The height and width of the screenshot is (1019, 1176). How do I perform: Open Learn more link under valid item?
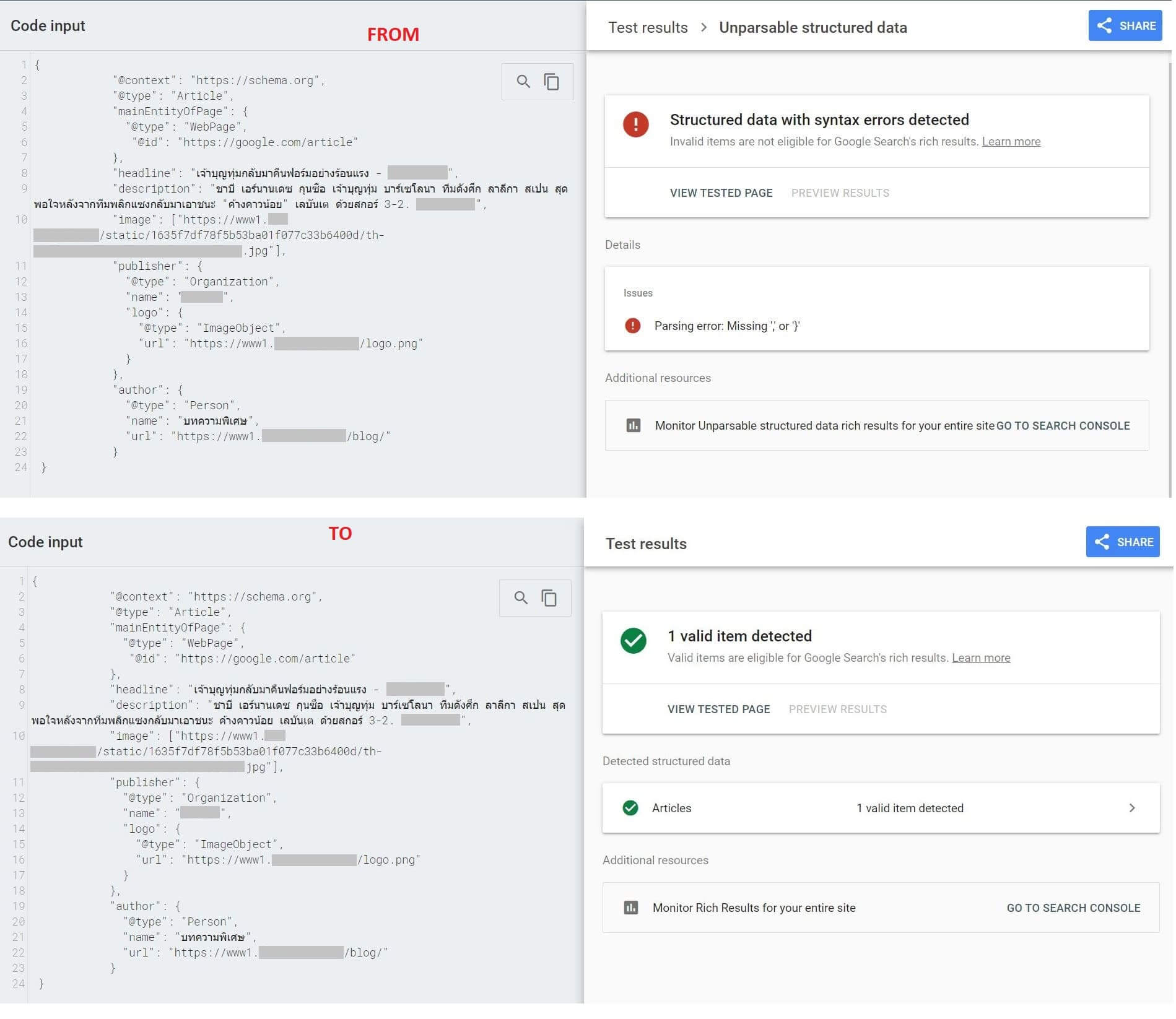pos(980,658)
